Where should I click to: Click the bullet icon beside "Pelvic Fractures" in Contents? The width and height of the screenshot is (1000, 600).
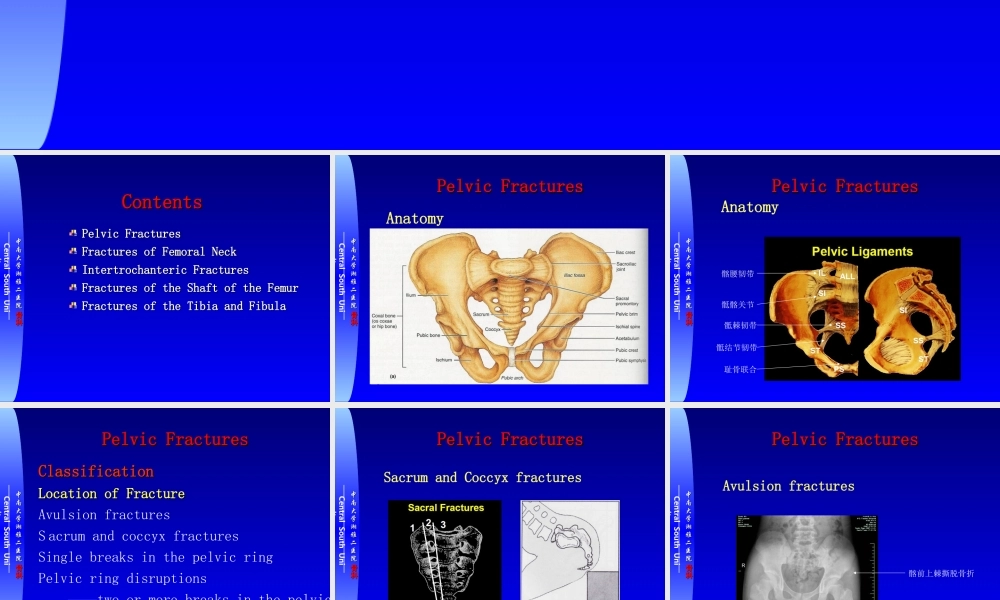pos(73,234)
